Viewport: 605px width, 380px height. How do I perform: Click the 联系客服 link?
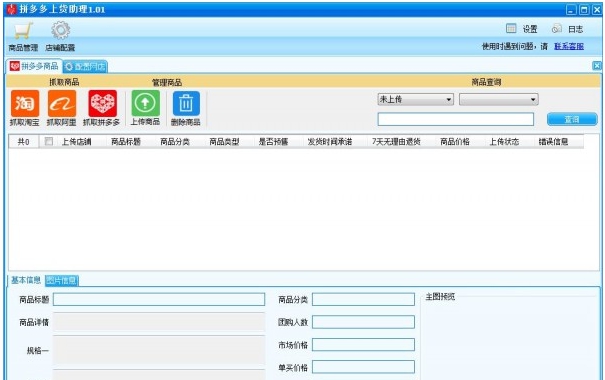pos(569,47)
